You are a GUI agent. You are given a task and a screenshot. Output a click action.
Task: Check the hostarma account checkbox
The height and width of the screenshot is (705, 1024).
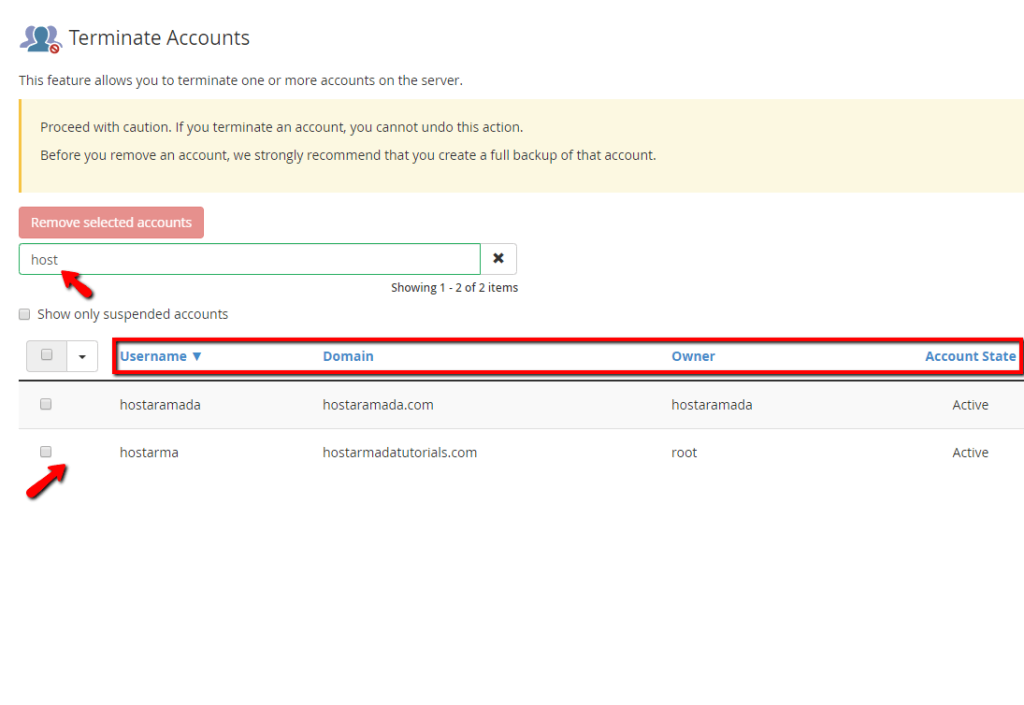tap(45, 451)
